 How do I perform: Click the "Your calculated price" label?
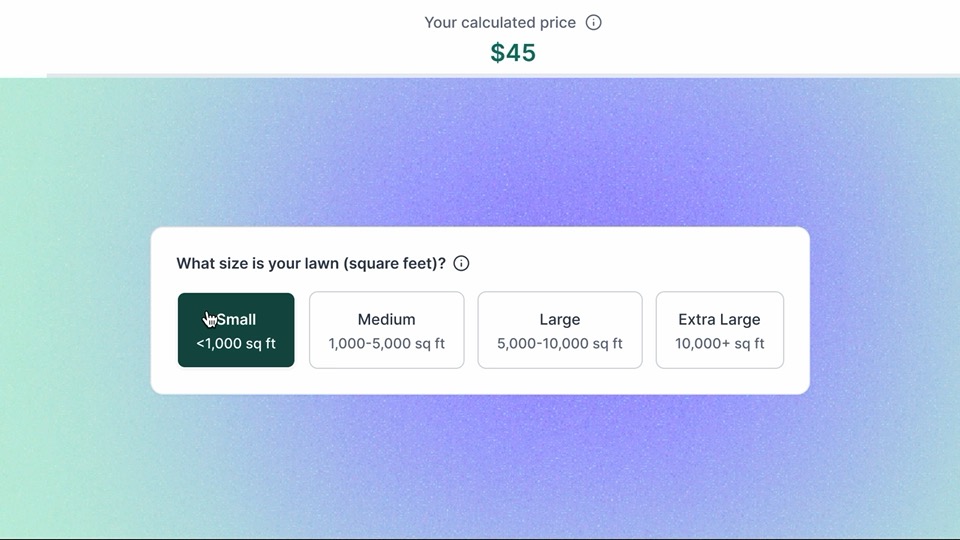pyautogui.click(x=500, y=22)
